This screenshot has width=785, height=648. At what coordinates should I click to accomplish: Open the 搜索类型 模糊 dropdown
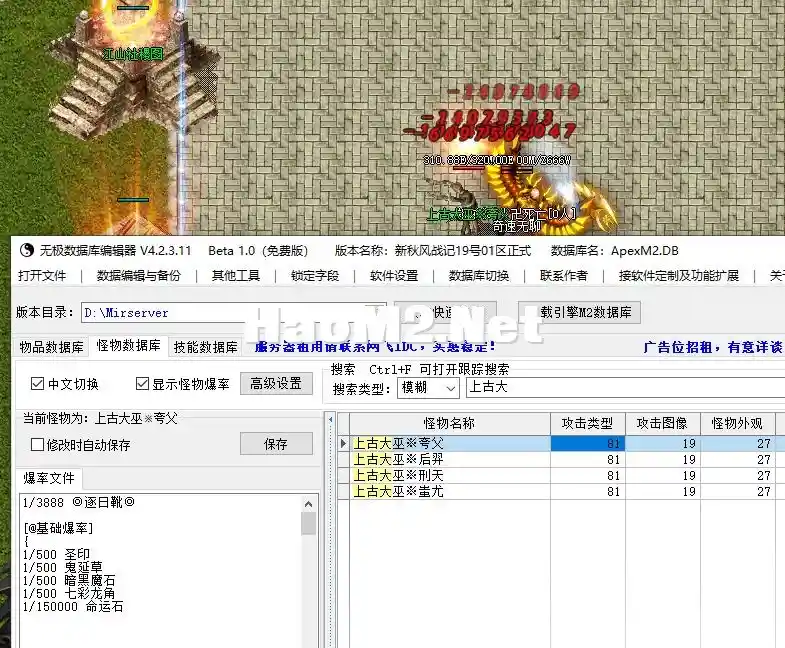[429, 388]
